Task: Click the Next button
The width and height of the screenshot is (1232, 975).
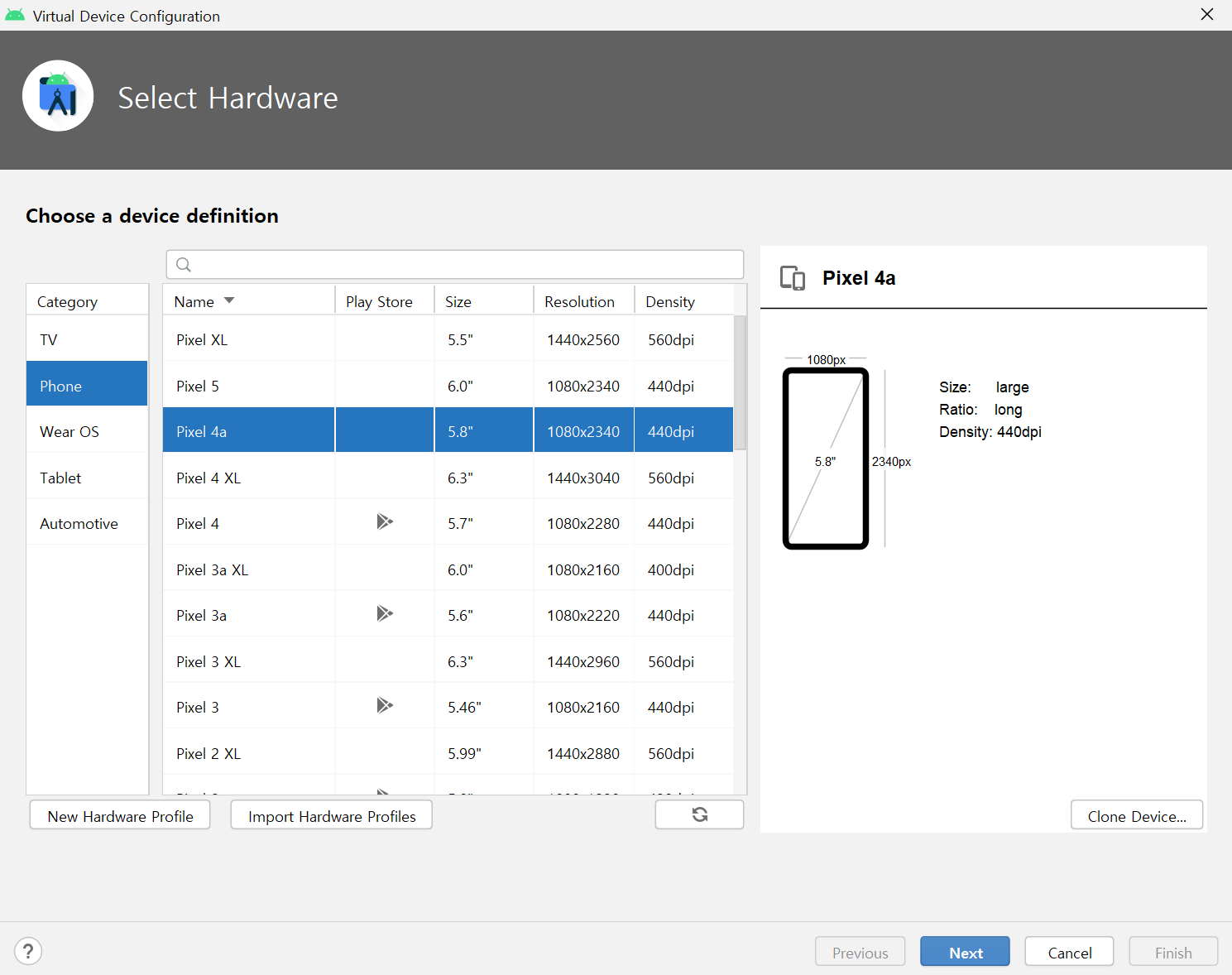Action: tap(965, 952)
